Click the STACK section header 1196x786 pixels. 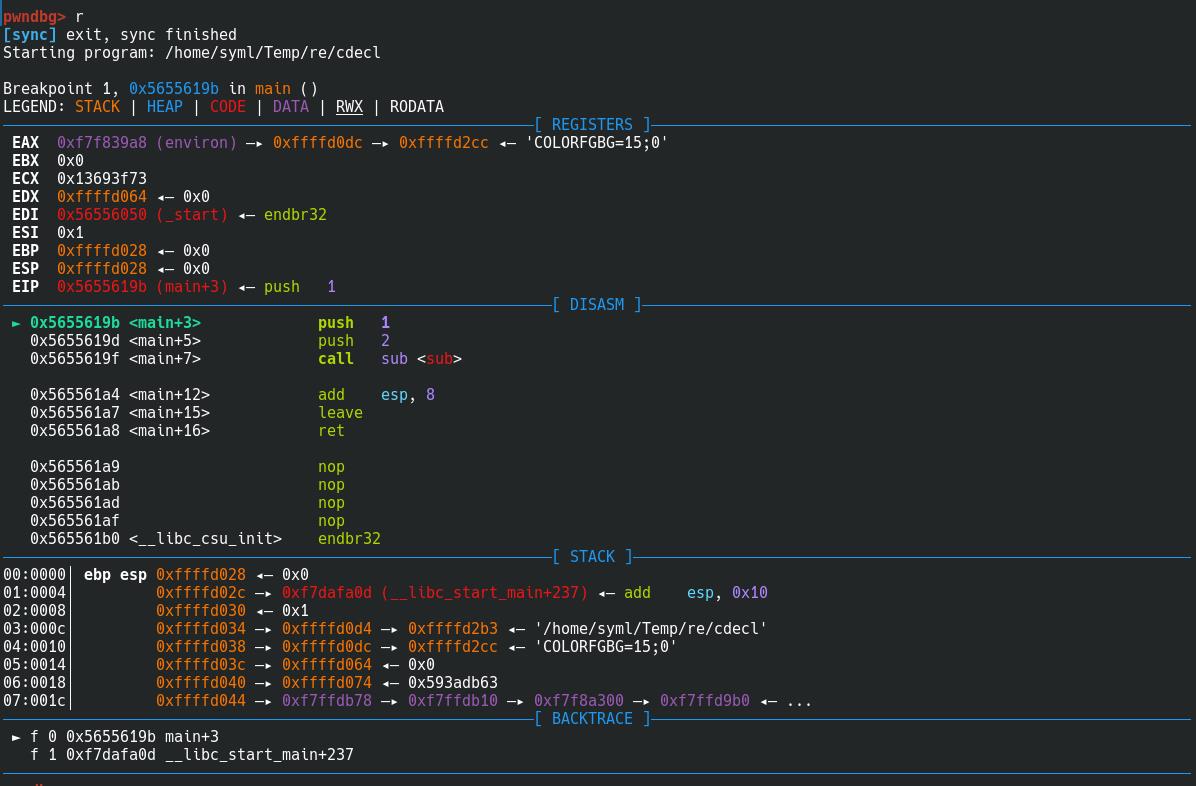tap(592, 557)
